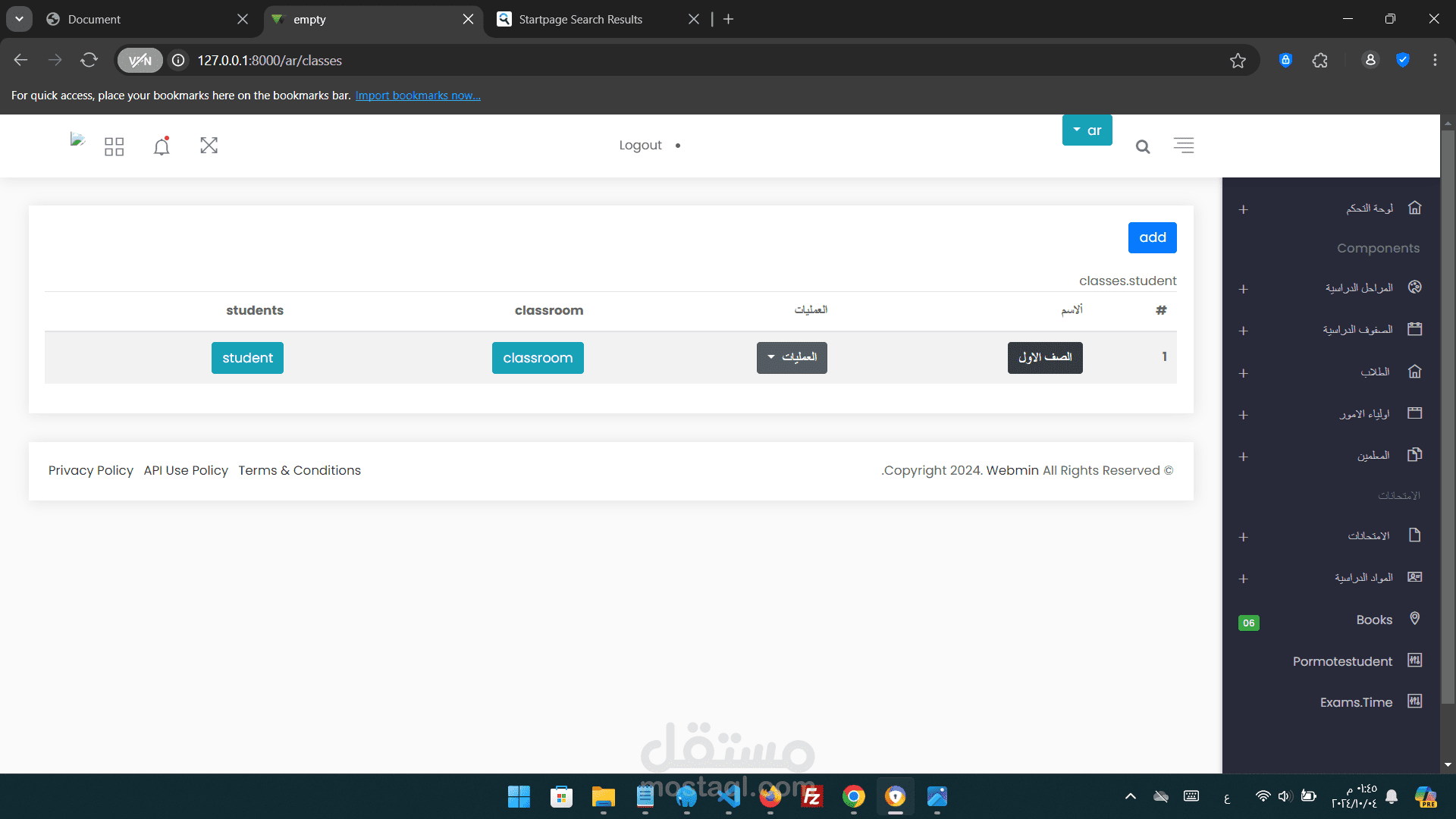Open Visual Studio Code from the taskbar

click(x=729, y=797)
